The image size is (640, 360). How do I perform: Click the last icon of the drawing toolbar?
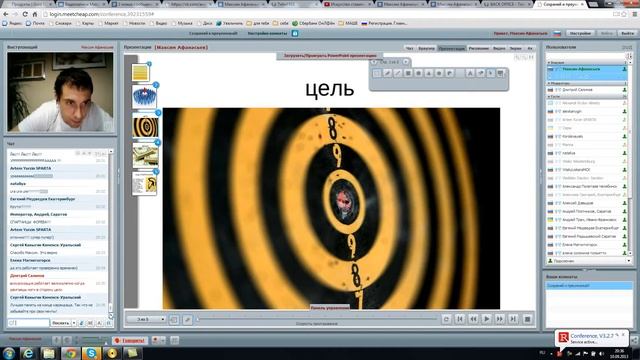click(501, 73)
